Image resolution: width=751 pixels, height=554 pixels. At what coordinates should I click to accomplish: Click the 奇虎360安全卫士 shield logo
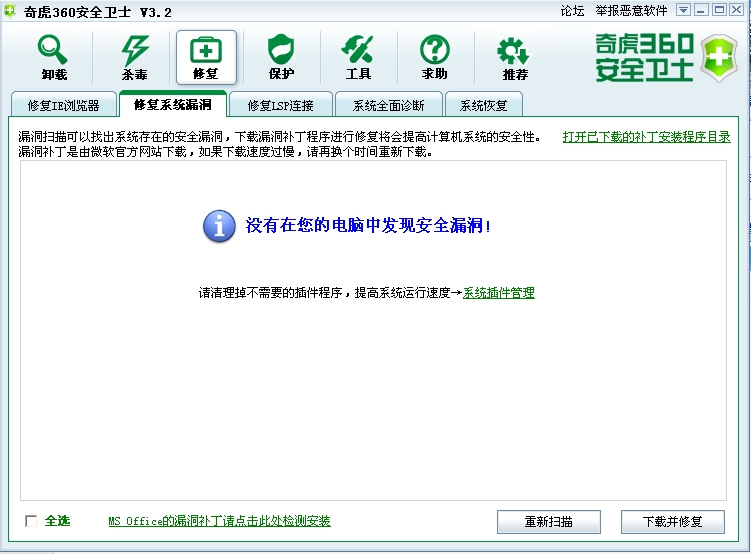tap(718, 57)
